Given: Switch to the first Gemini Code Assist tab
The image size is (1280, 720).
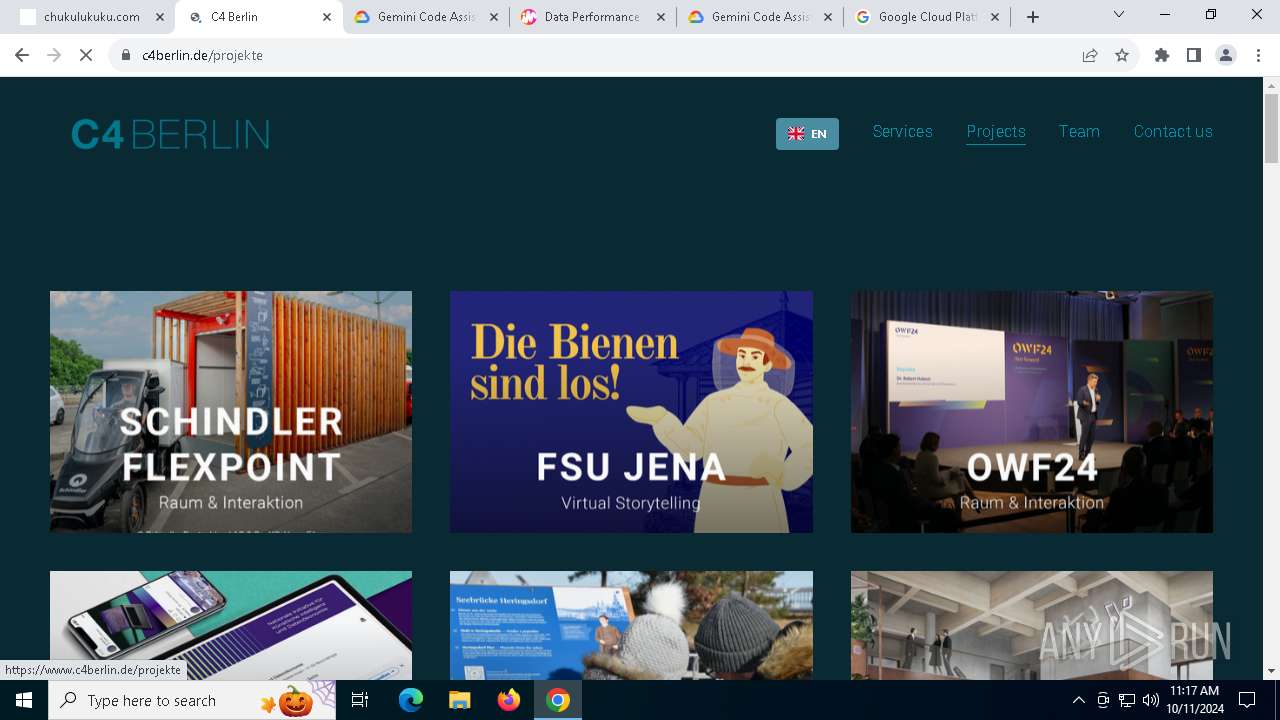Looking at the screenshot, I should (426, 17).
